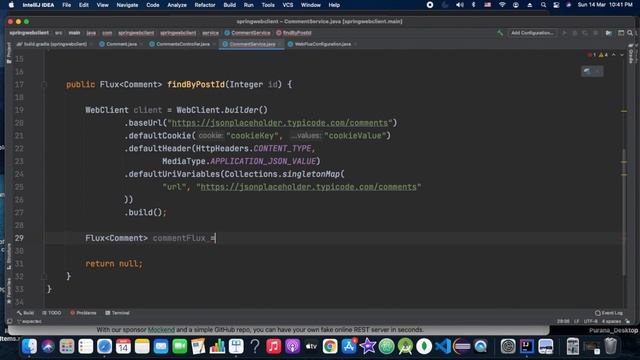Image resolution: width=640 pixels, height=360 pixels.
Task: Open the Gradle tool window on the right stripe
Action: 631,54
